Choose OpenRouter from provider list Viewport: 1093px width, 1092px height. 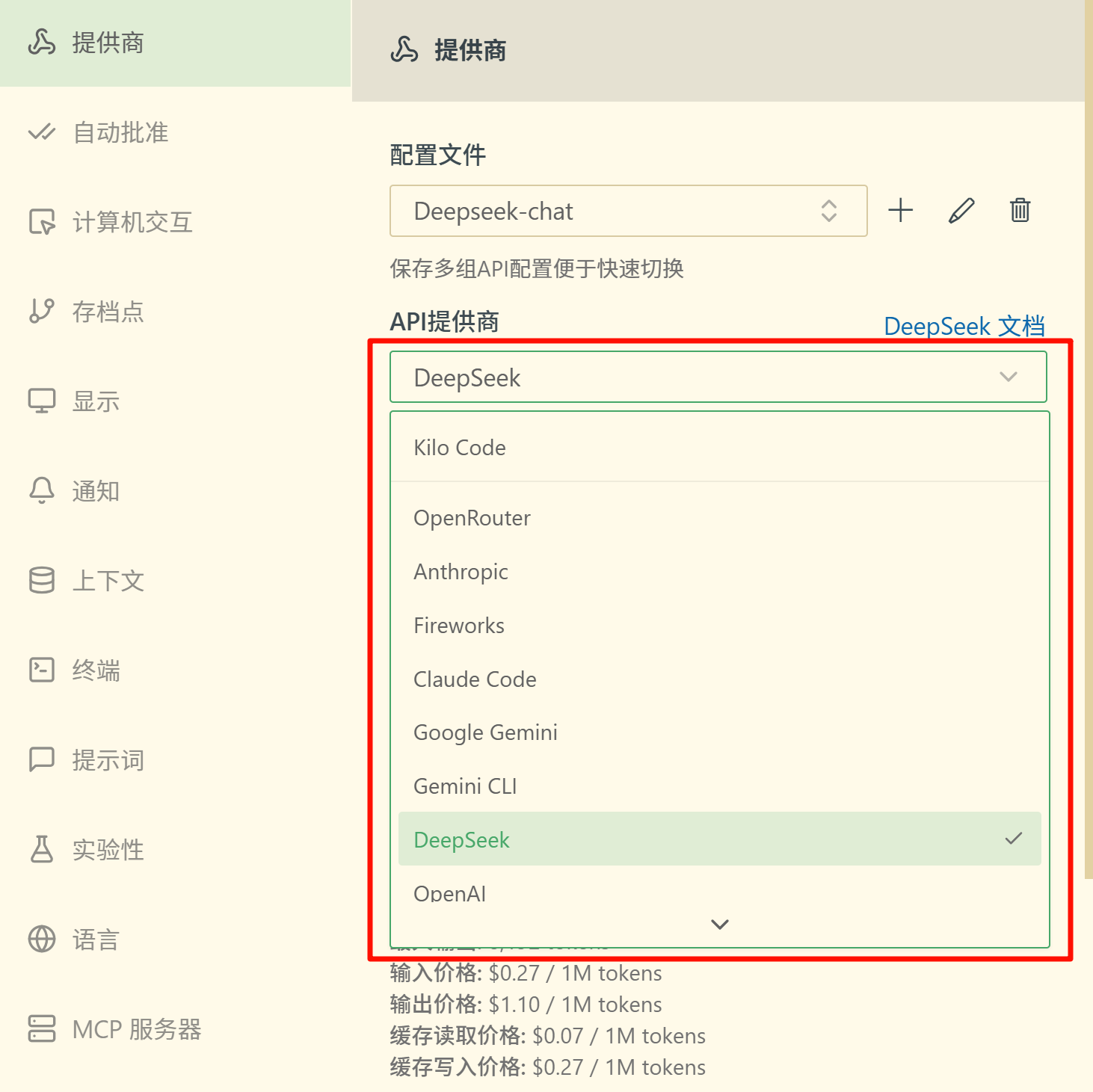pos(720,518)
